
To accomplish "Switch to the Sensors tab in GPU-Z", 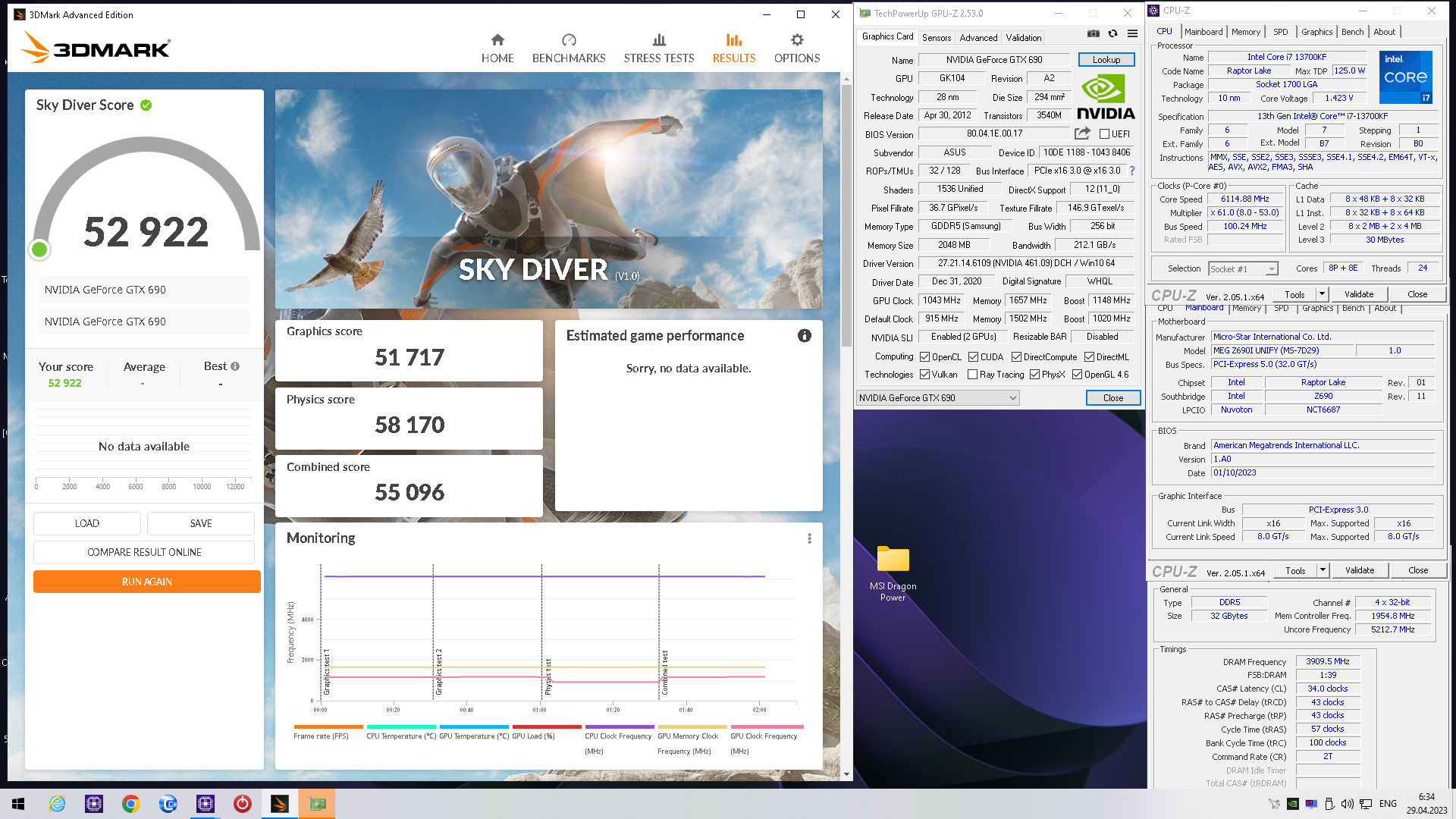I will (936, 37).
